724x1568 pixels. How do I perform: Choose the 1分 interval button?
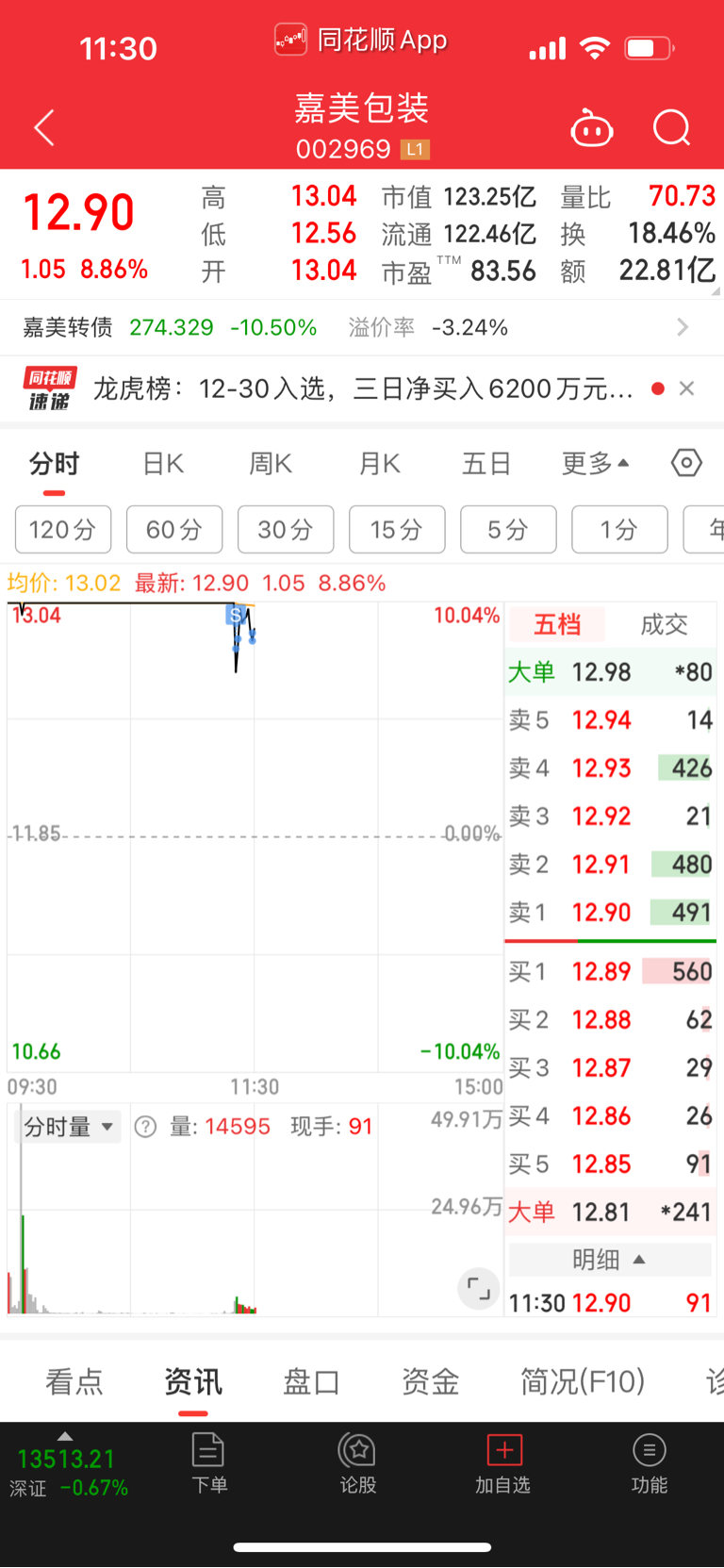tap(619, 529)
